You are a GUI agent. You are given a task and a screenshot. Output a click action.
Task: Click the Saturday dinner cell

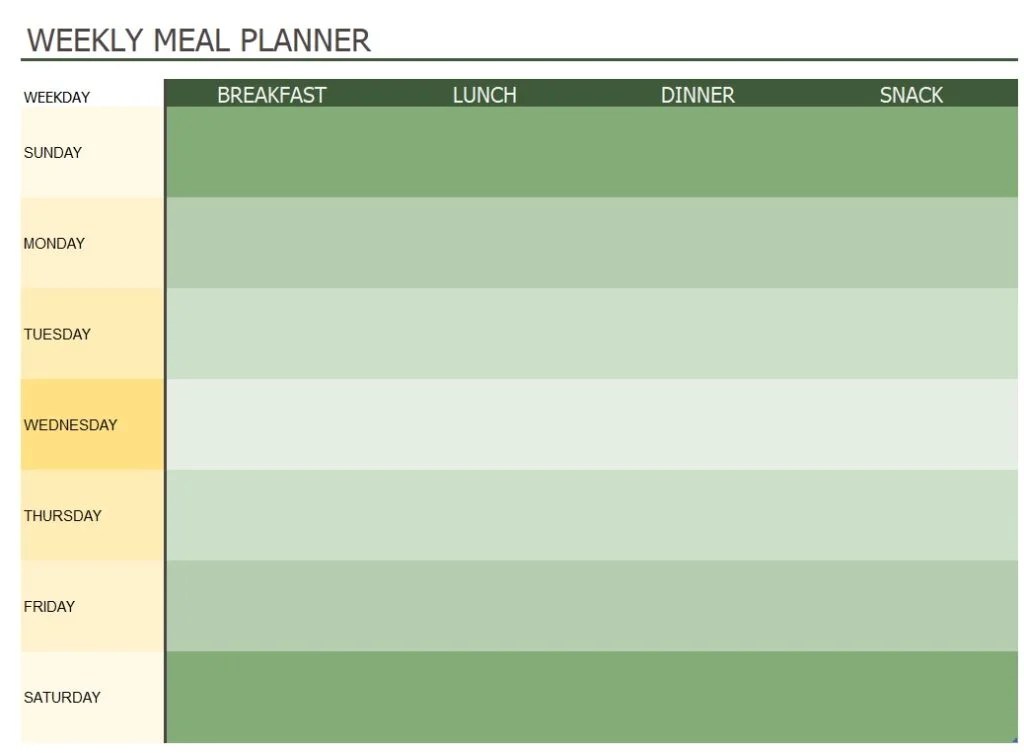point(697,697)
